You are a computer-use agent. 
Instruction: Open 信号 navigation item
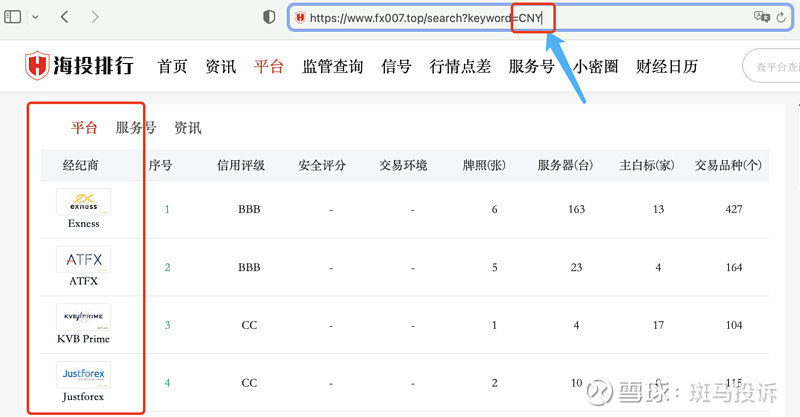click(x=396, y=66)
